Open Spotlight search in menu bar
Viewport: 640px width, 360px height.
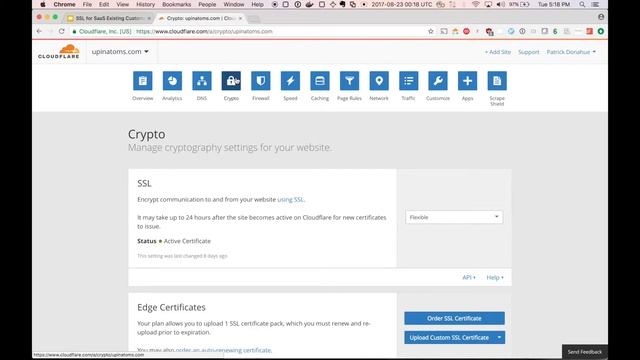pyautogui.click(x=582, y=4)
